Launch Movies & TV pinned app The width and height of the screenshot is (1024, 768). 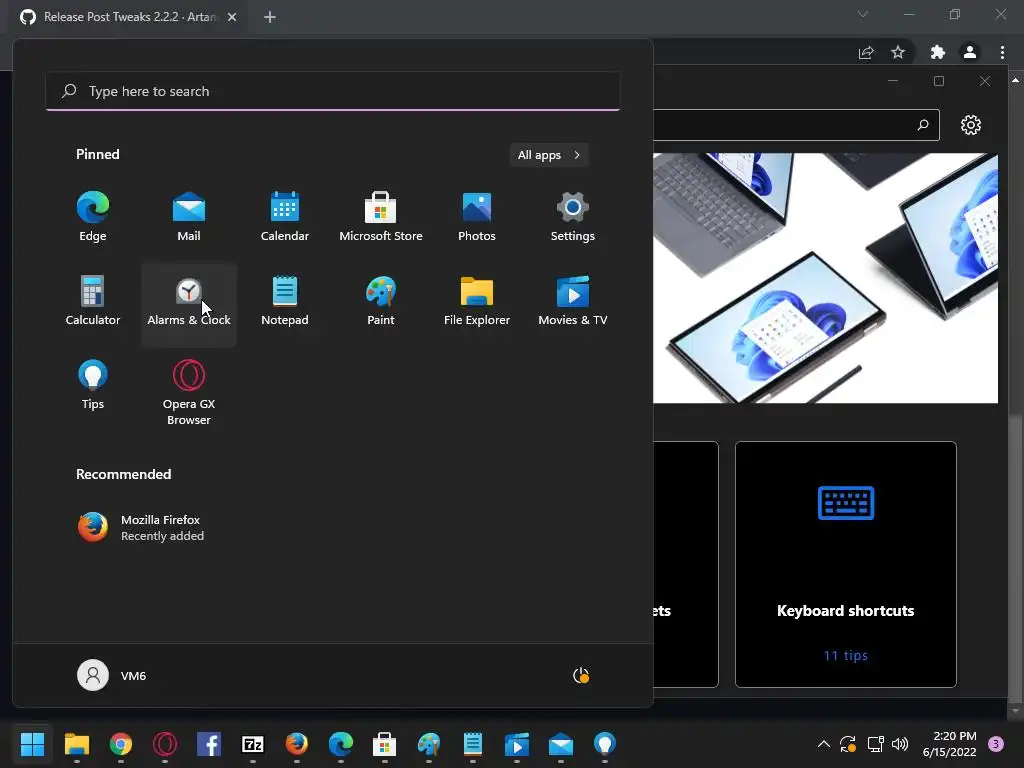(573, 302)
